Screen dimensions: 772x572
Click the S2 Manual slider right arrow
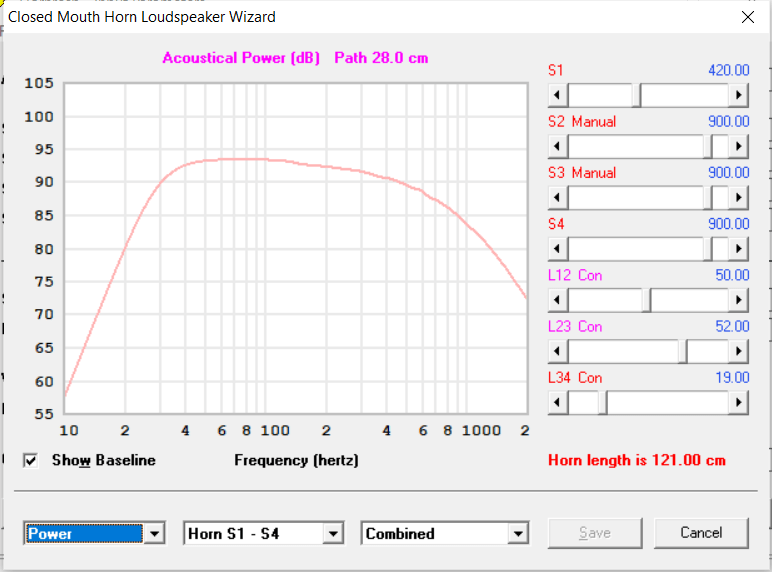[738, 146]
